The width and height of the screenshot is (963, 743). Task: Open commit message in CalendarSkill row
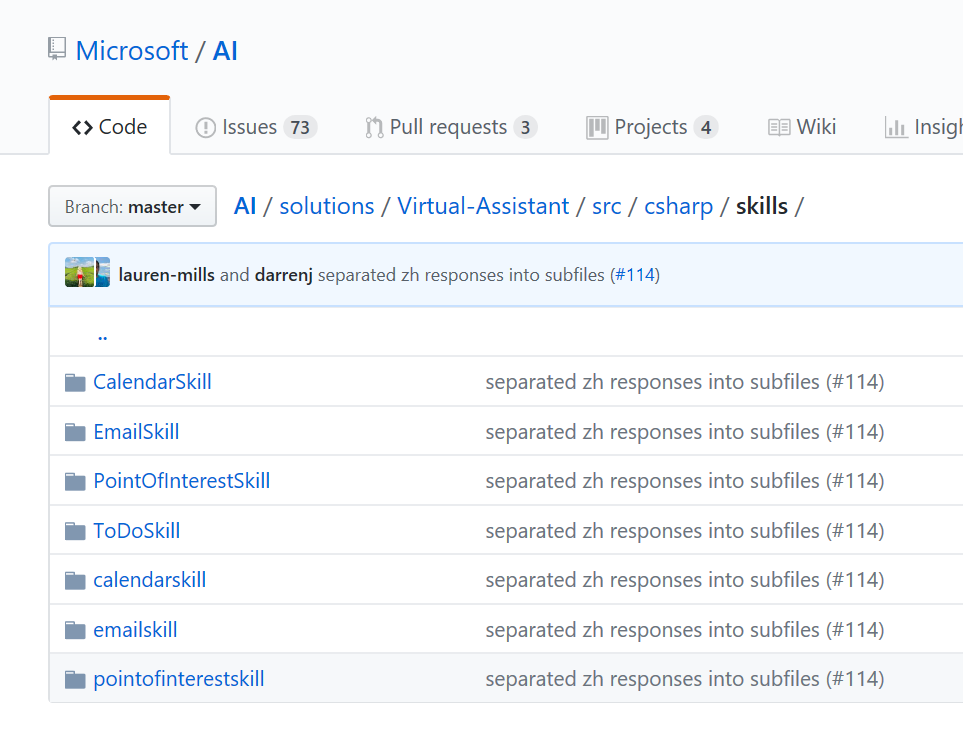pyautogui.click(x=685, y=382)
